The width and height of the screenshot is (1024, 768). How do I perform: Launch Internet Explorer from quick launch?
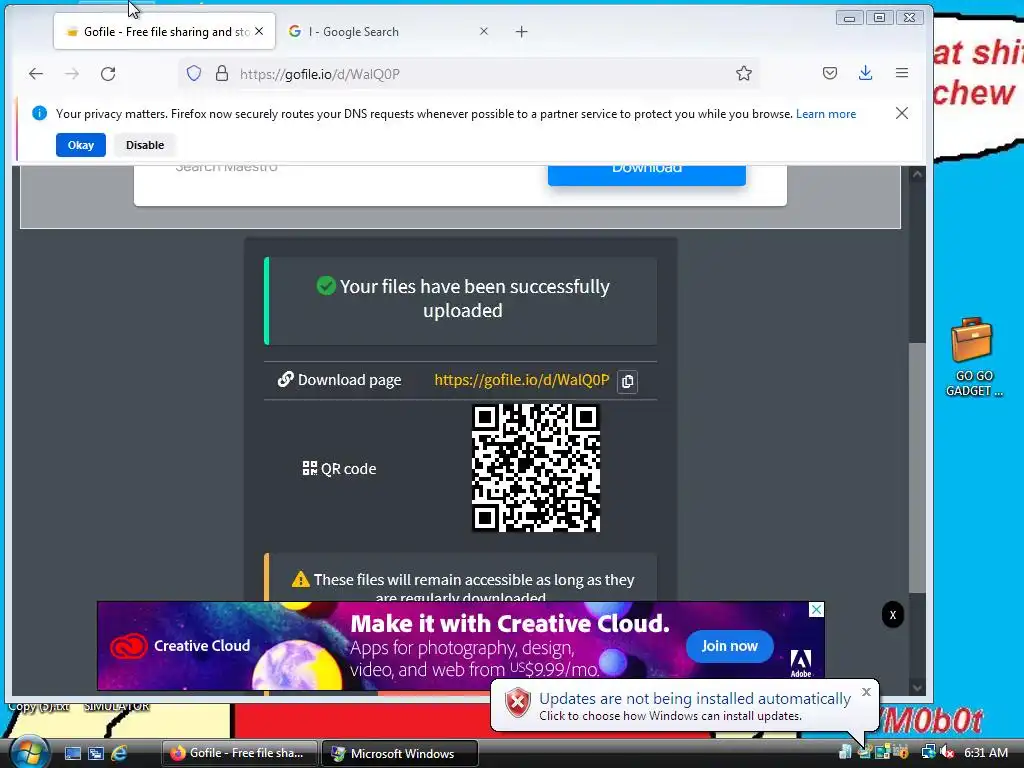pos(119,753)
